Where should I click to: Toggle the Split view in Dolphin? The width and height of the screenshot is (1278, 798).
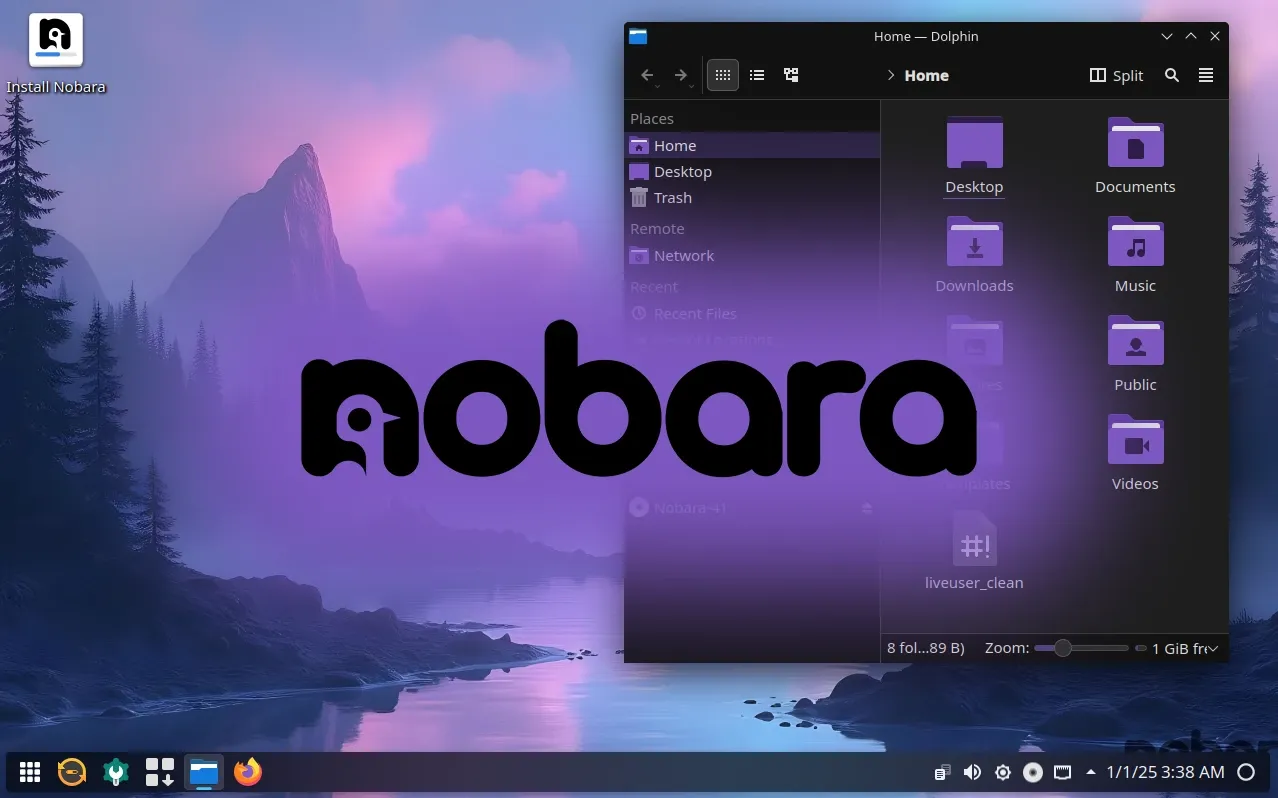[x=1116, y=75]
